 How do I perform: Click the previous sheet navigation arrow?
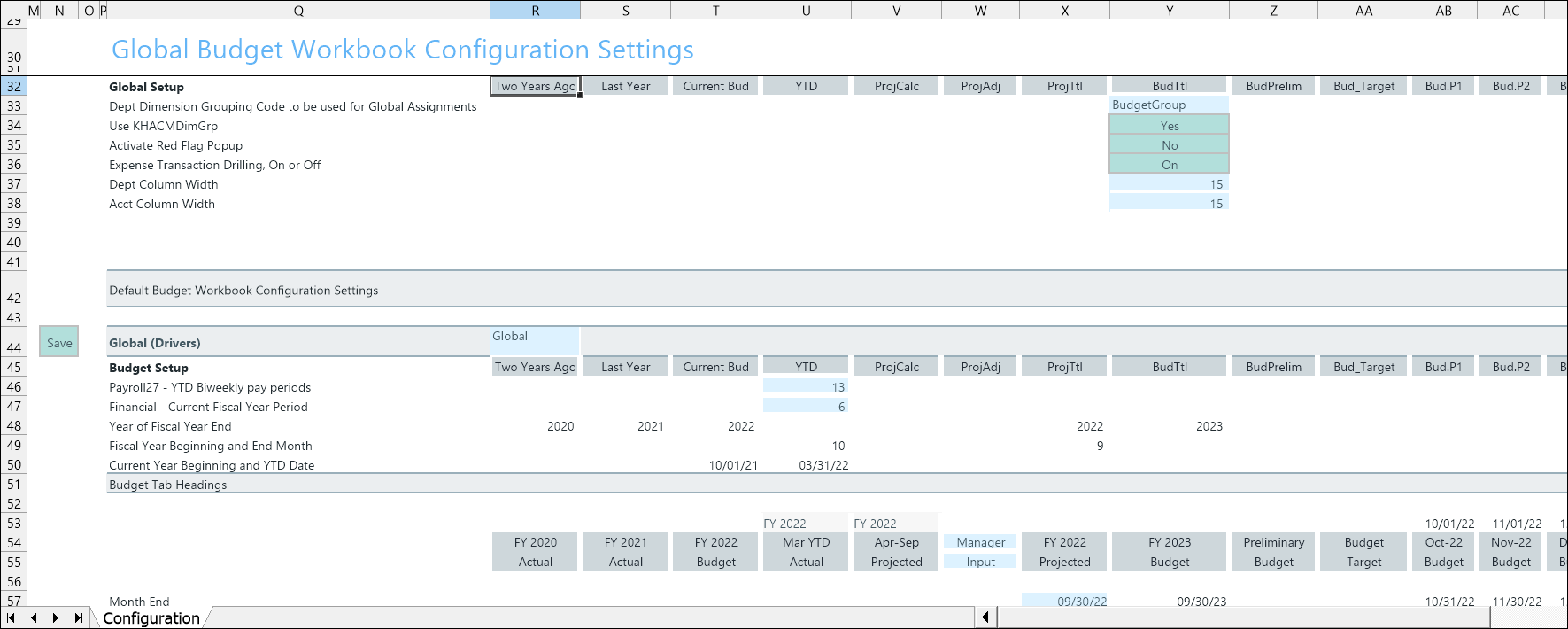(x=34, y=617)
